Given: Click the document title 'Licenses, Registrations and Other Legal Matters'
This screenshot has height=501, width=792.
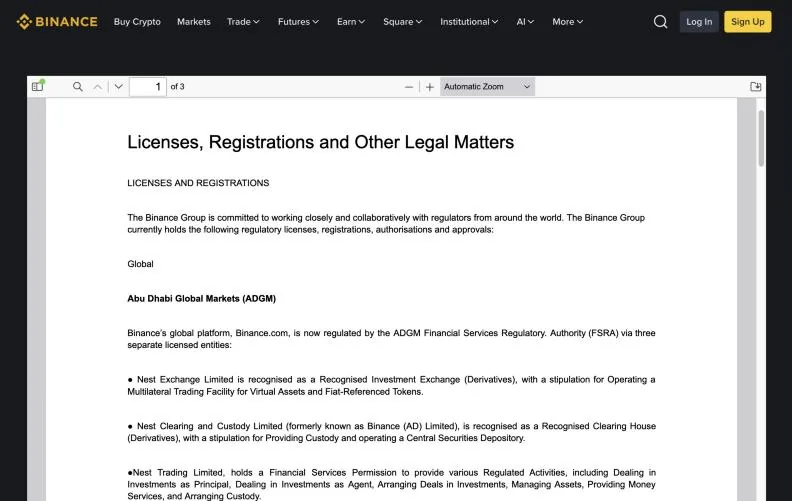Looking at the screenshot, I should [320, 142].
